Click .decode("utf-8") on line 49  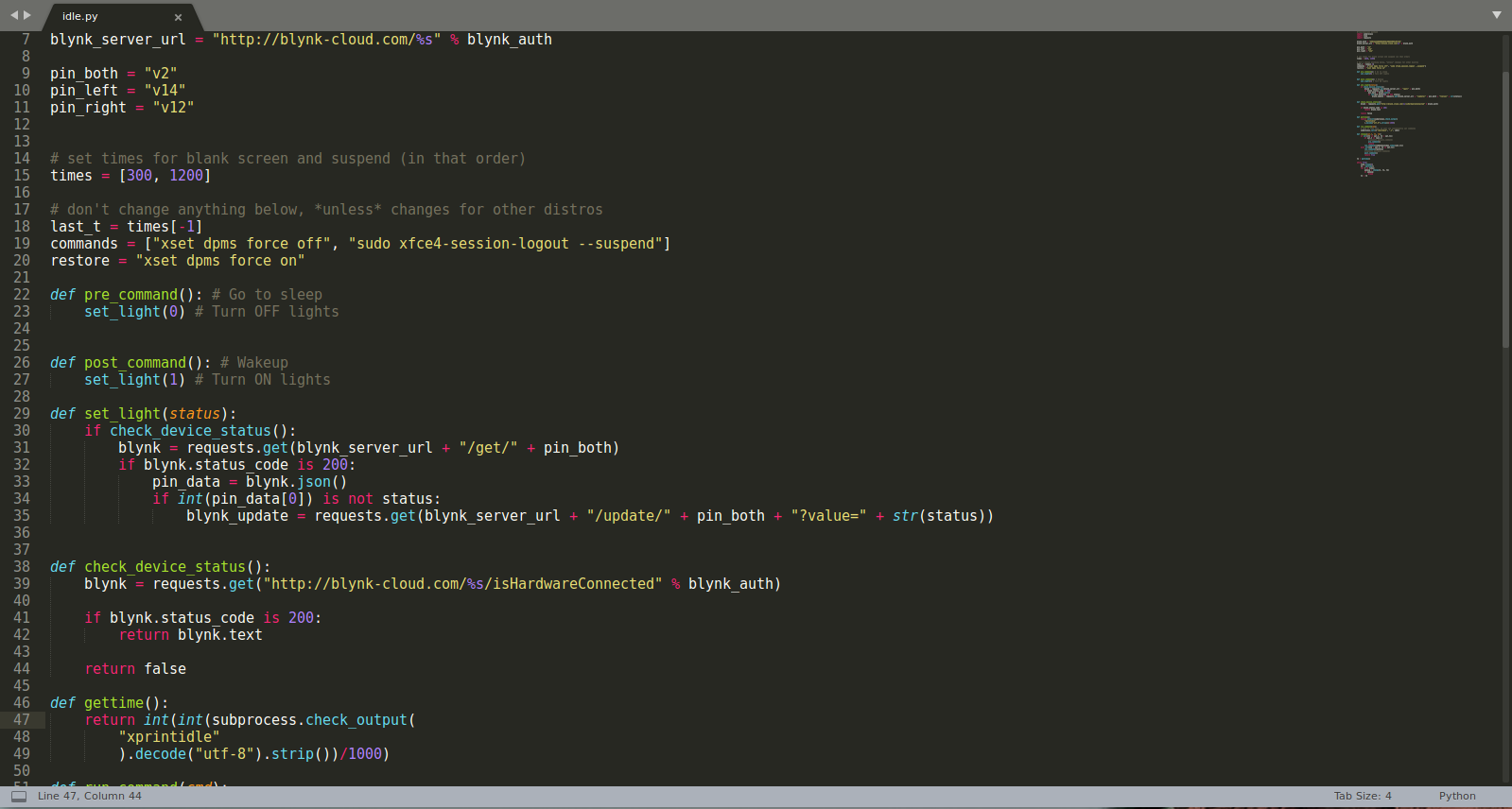195,754
